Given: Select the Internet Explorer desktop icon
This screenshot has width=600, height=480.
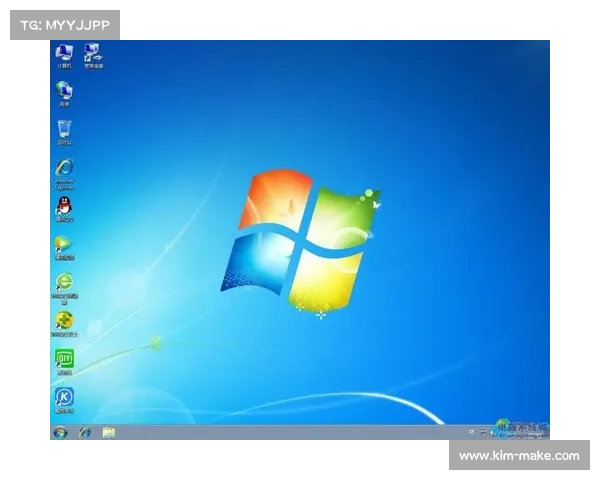Looking at the screenshot, I should (x=64, y=174).
